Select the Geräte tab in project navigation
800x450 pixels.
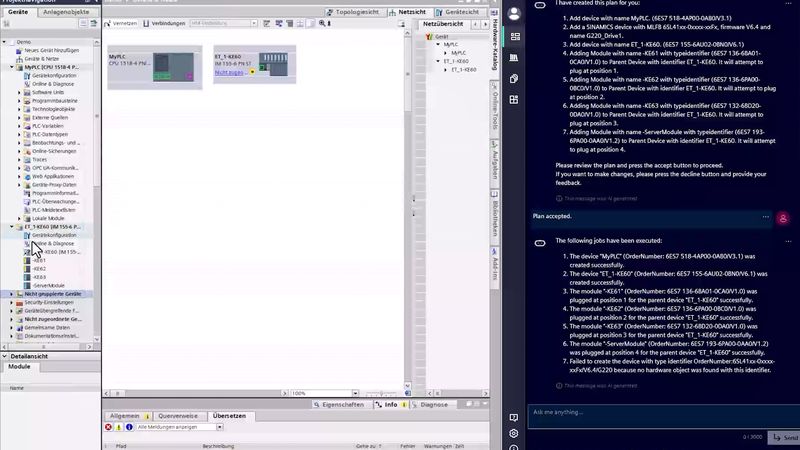pyautogui.click(x=18, y=12)
